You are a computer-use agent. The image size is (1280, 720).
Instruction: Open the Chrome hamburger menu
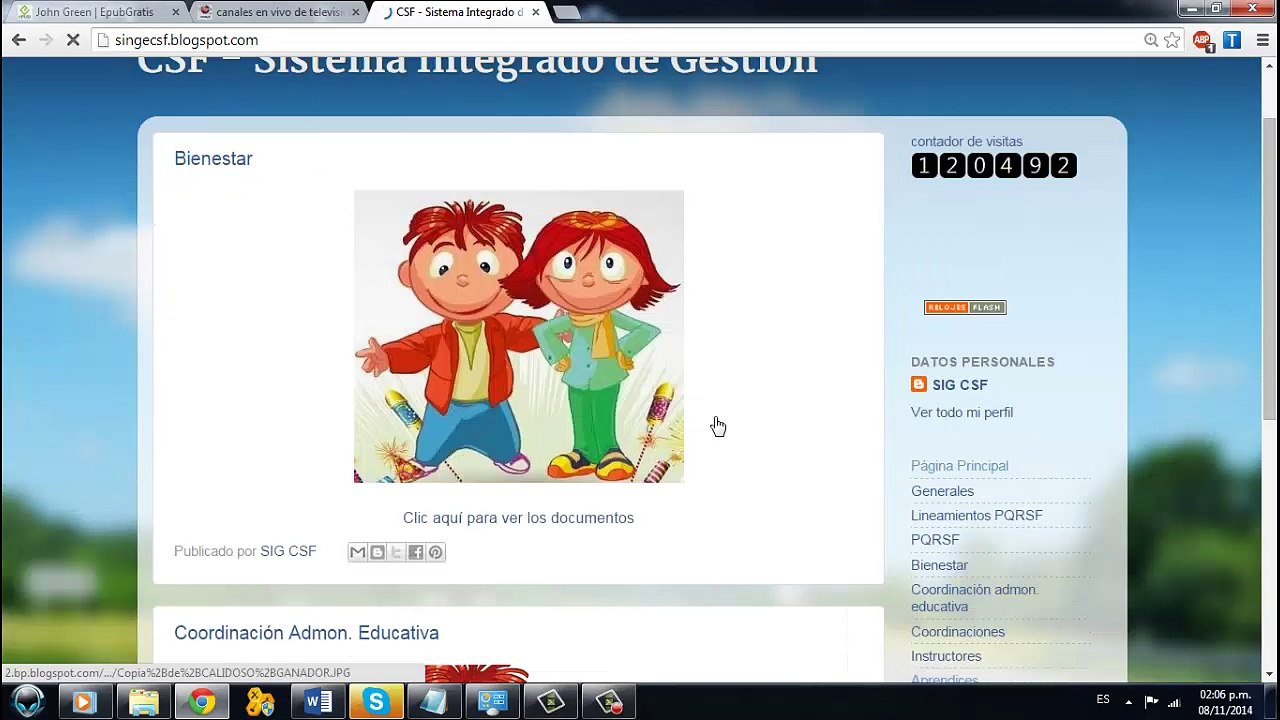click(x=1262, y=40)
